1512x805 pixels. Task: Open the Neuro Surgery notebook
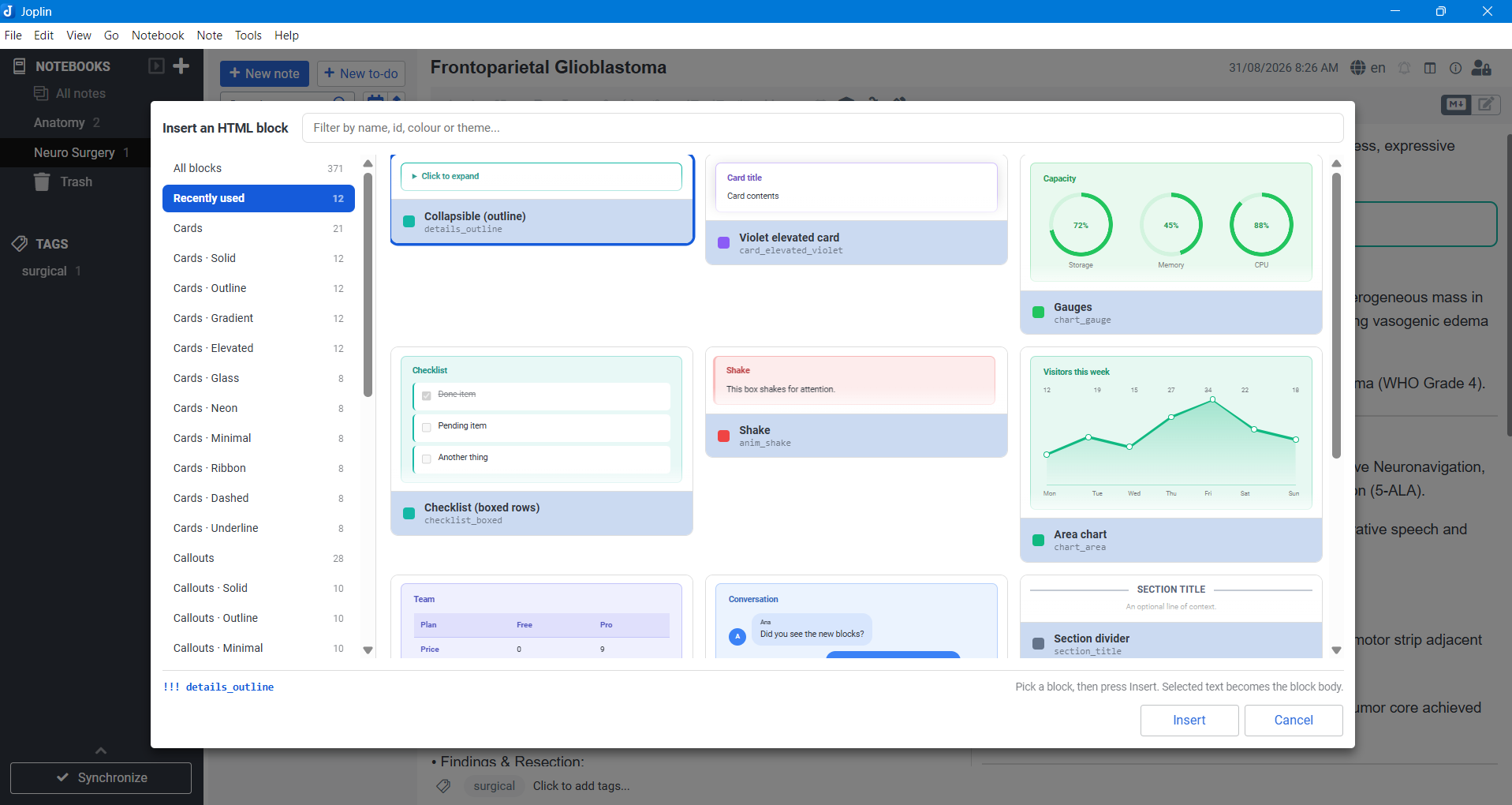(x=75, y=152)
